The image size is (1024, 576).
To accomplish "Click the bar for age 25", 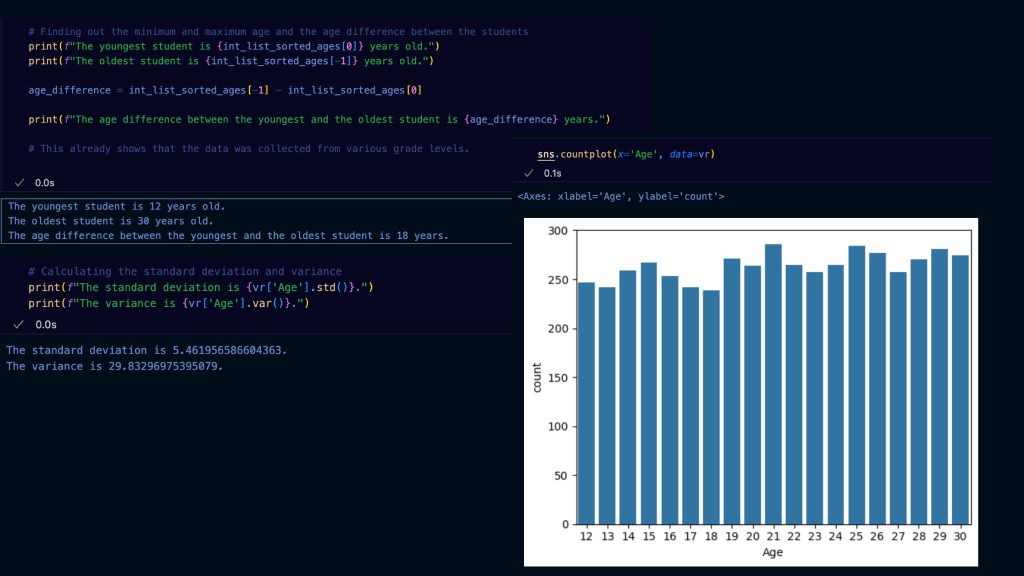I will [856, 384].
